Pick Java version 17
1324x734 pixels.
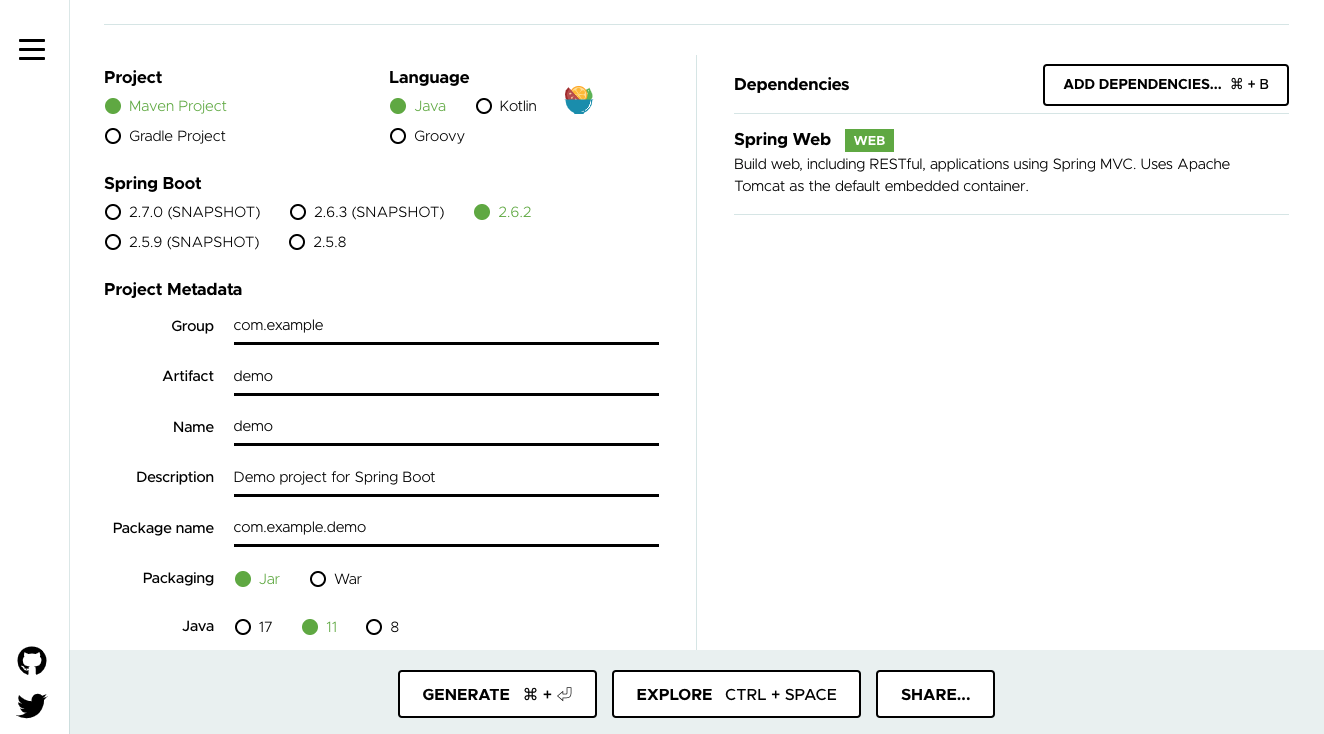253,627
